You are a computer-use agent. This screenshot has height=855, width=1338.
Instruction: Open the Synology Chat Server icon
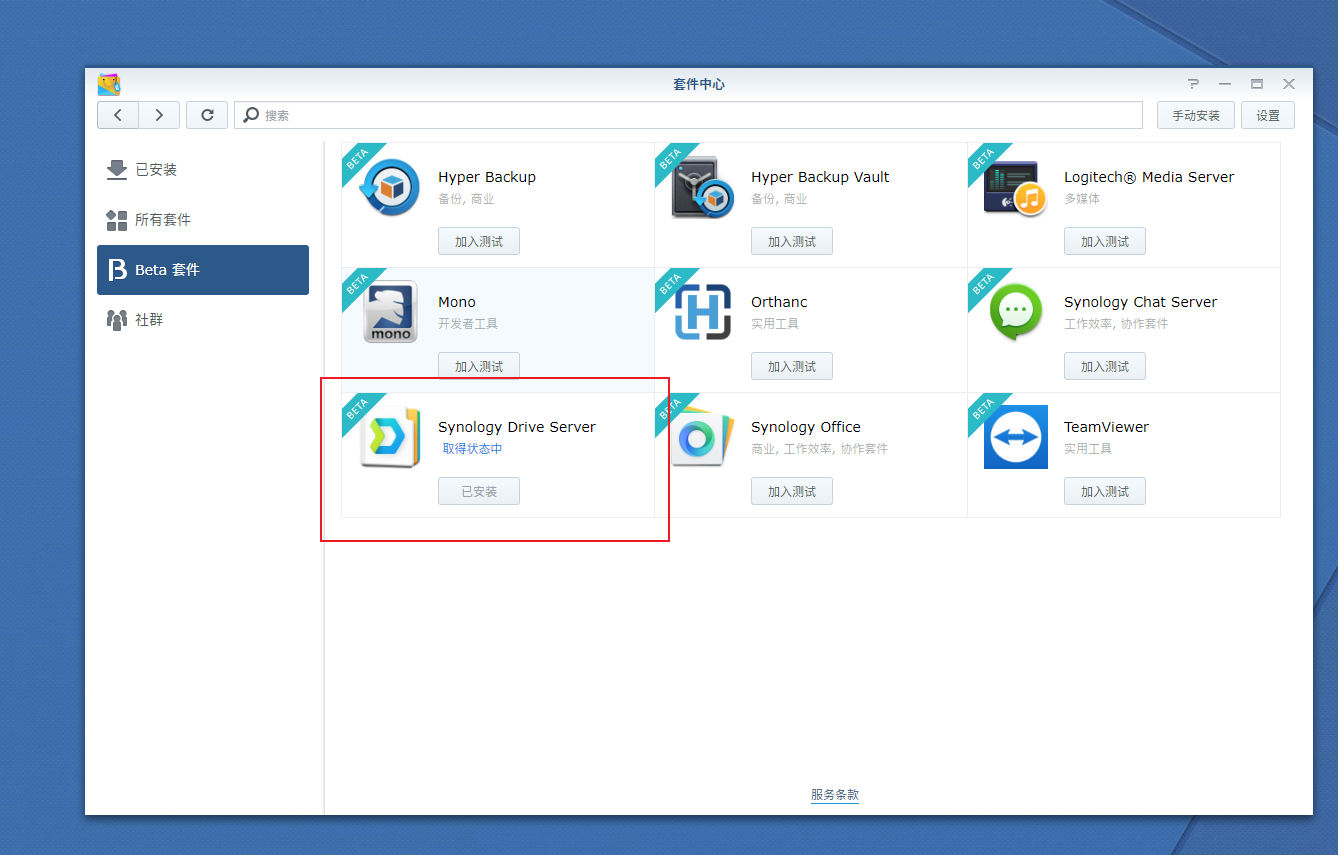click(1015, 312)
